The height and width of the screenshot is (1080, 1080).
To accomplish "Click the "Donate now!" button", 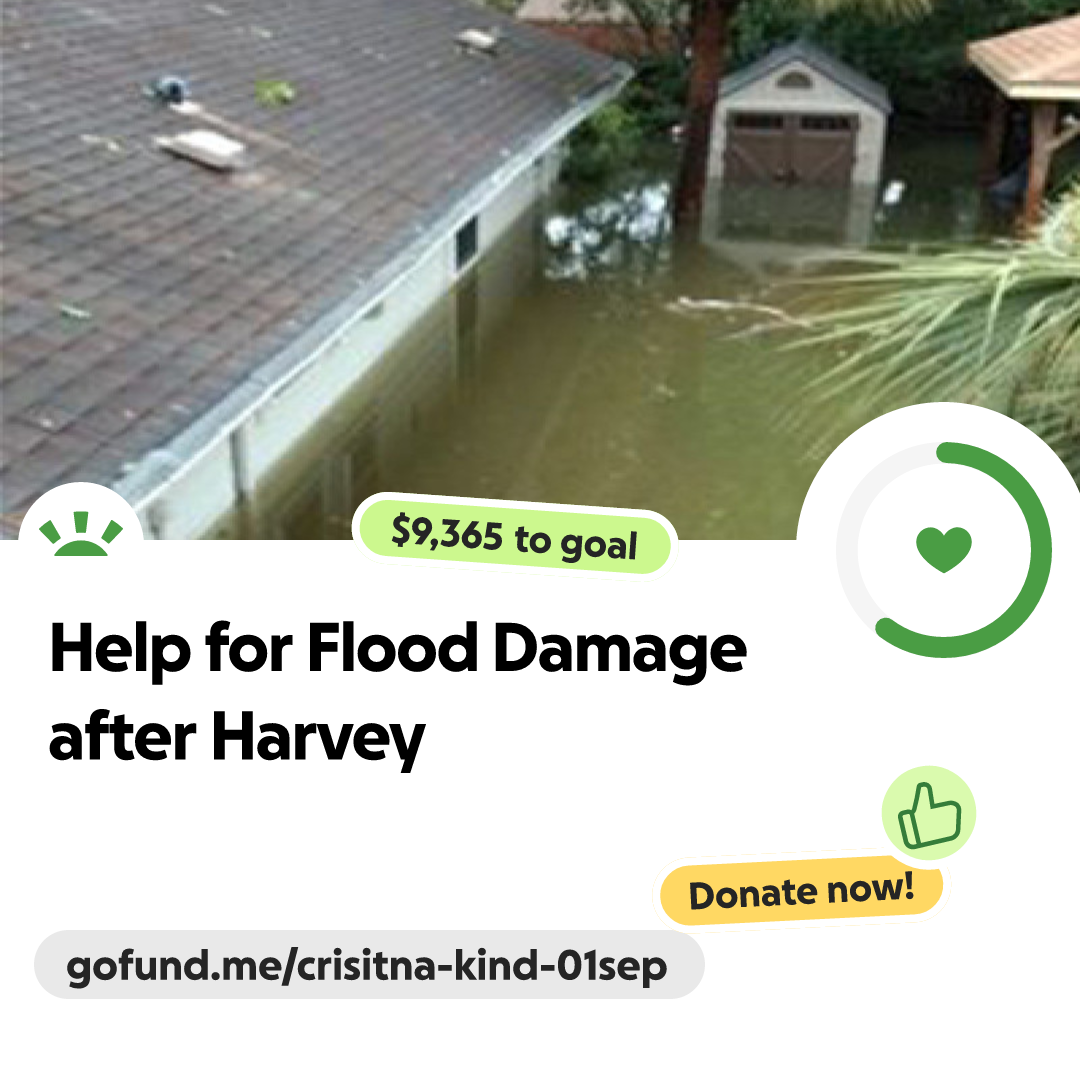I will [x=801, y=892].
